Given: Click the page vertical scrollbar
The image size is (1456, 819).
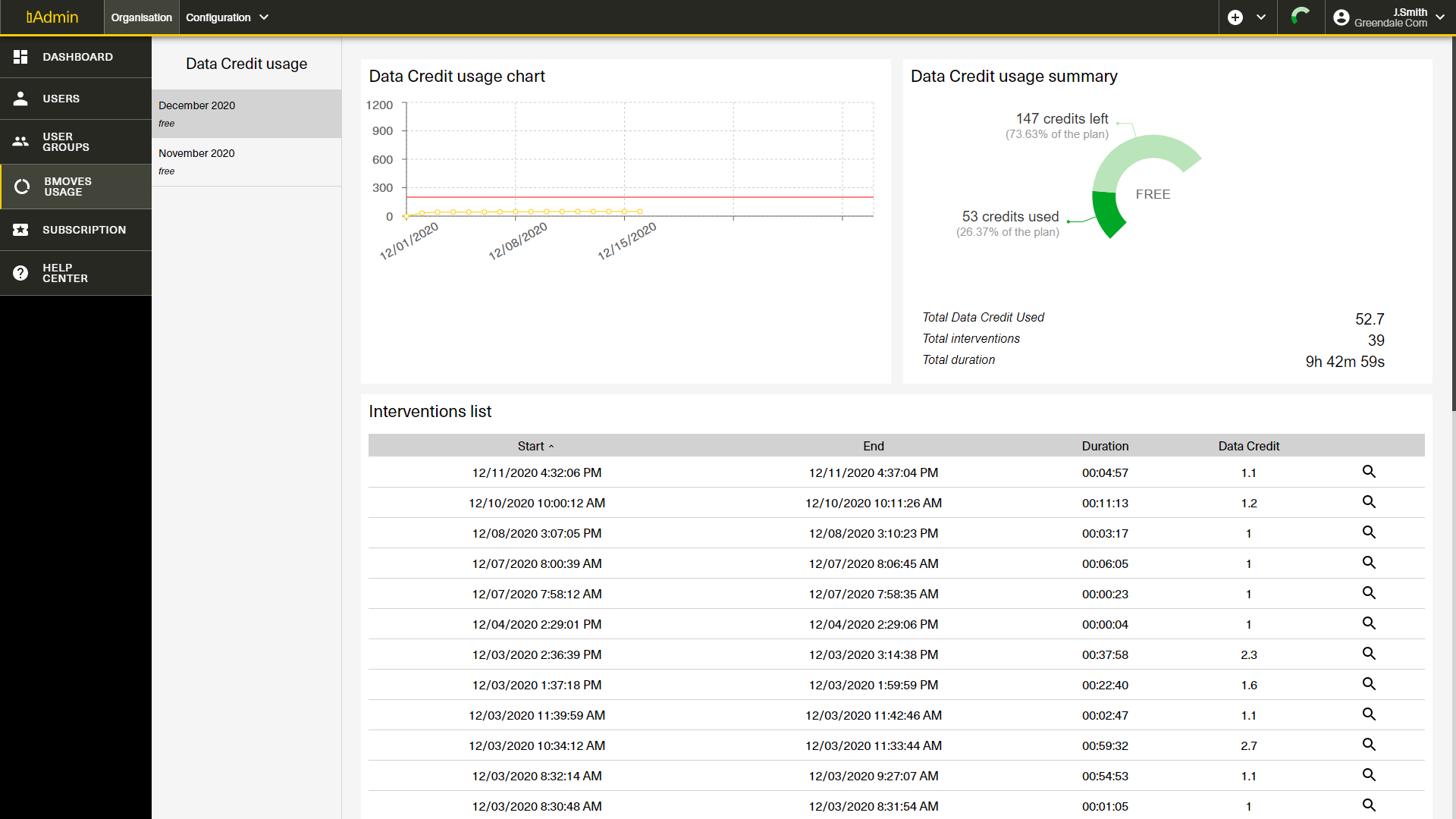Looking at the screenshot, I should point(1452,227).
